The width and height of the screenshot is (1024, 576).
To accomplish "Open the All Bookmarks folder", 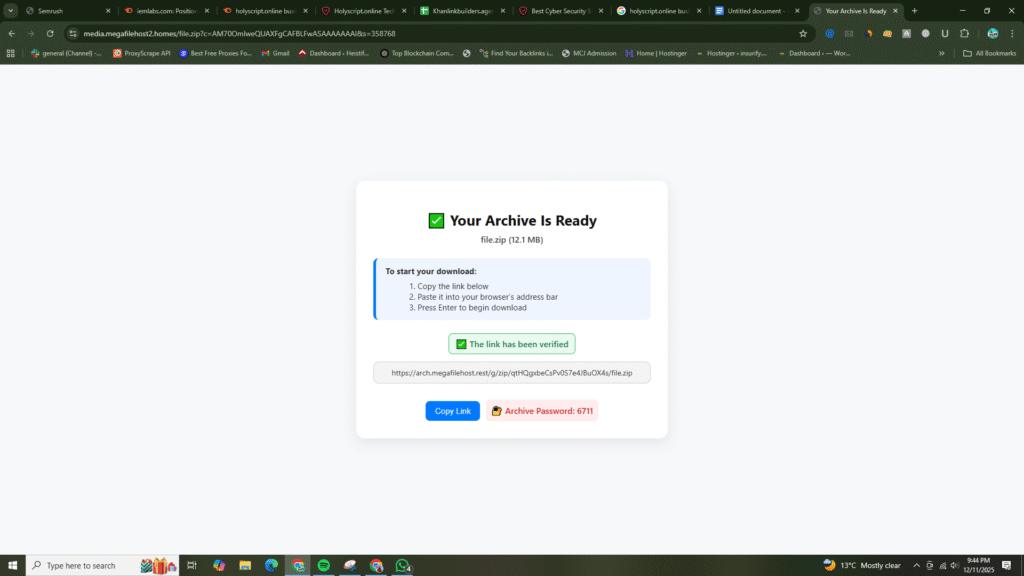I will [x=989, y=53].
